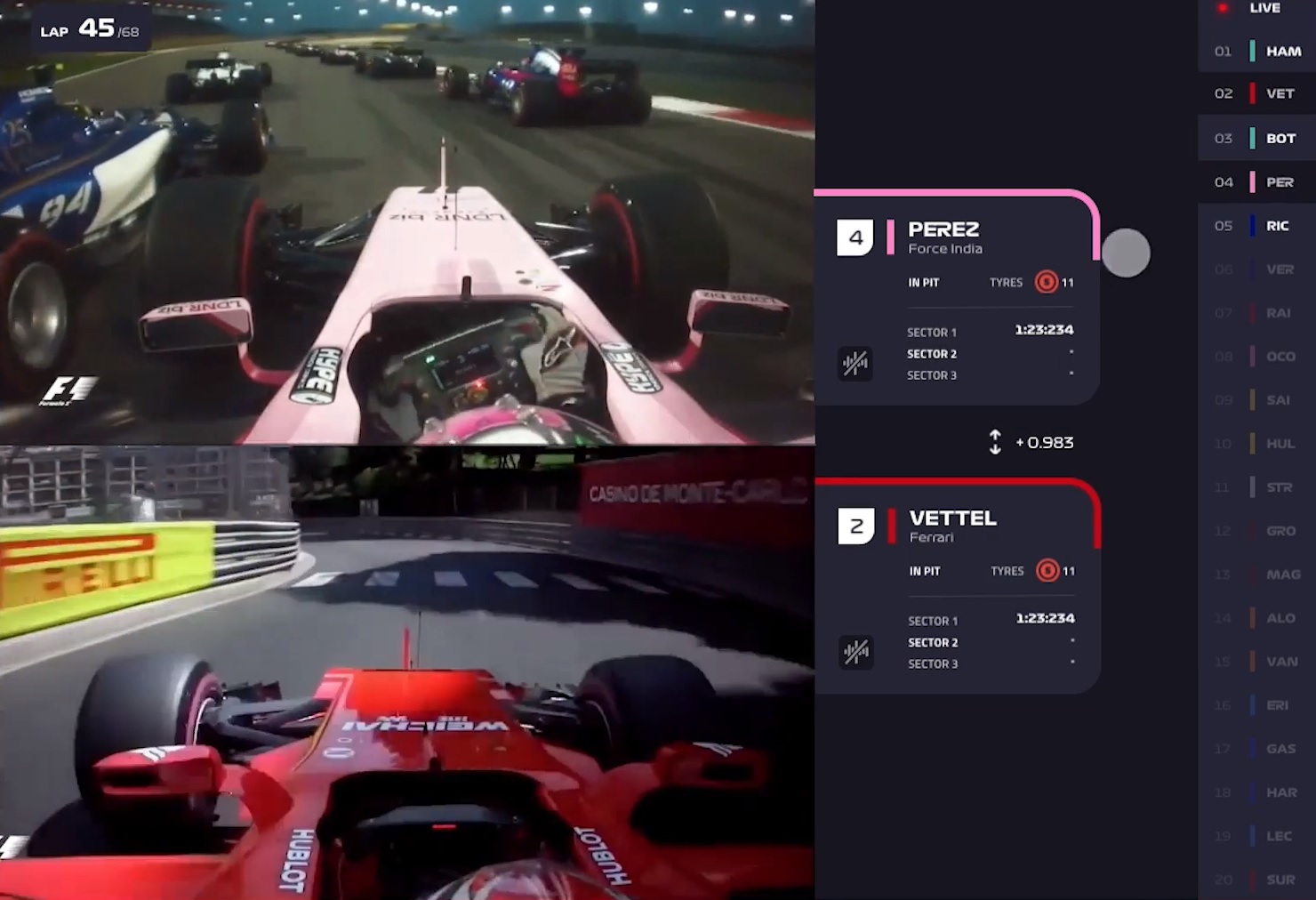Click the telemetry icon in Vettel card

click(856, 653)
